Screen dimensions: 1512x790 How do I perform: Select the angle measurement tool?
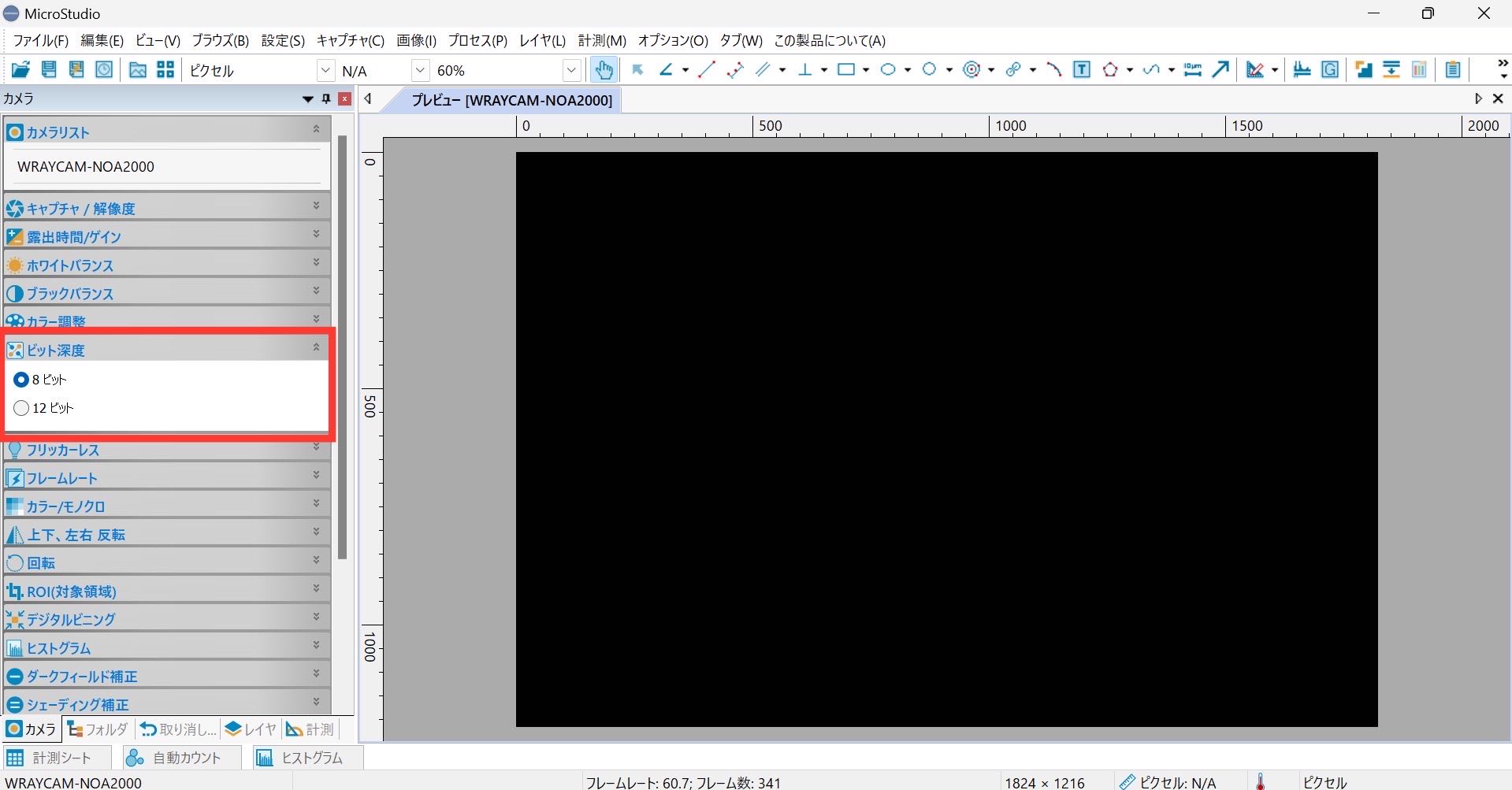pyautogui.click(x=666, y=70)
